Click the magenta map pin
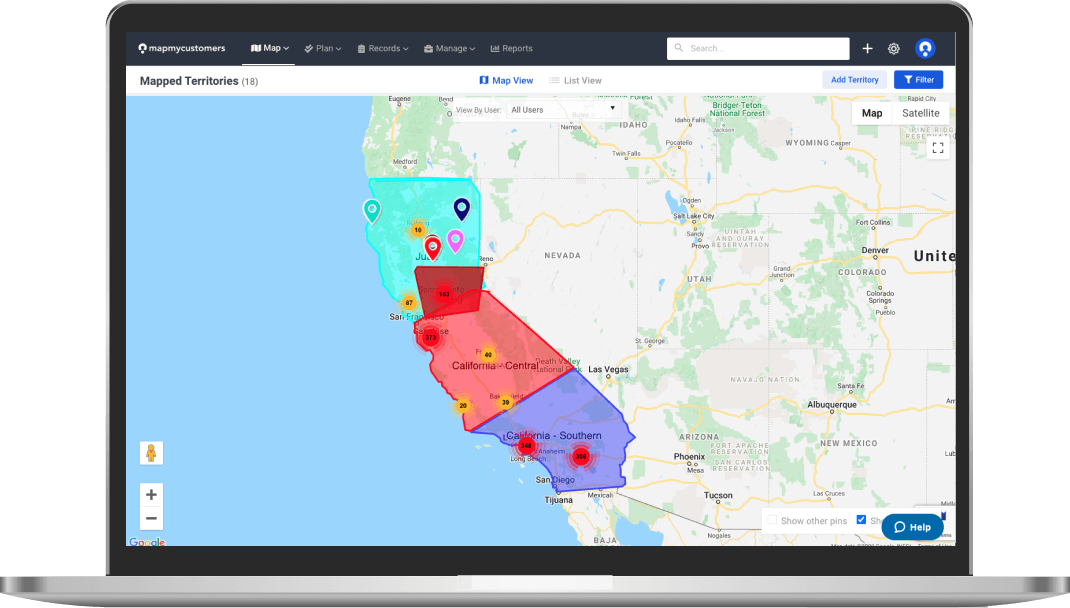 click(455, 242)
